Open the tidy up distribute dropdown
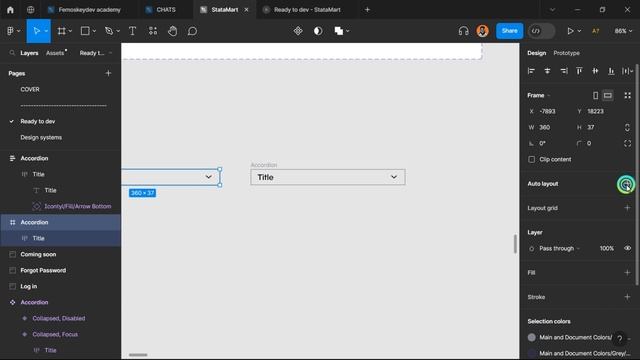This screenshot has height=360, width=640. click(x=627, y=71)
